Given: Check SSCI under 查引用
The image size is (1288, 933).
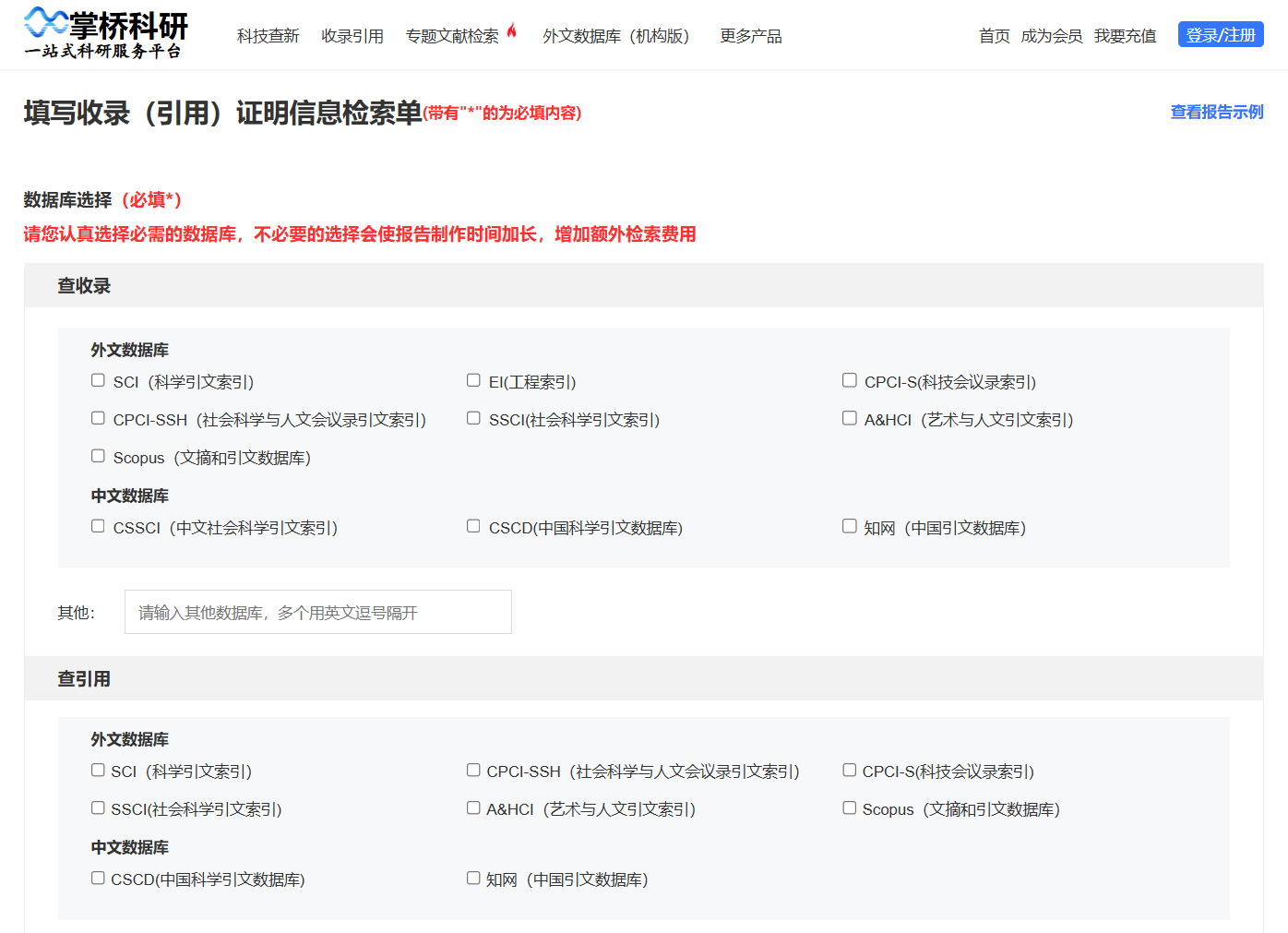Looking at the screenshot, I should coord(98,807).
